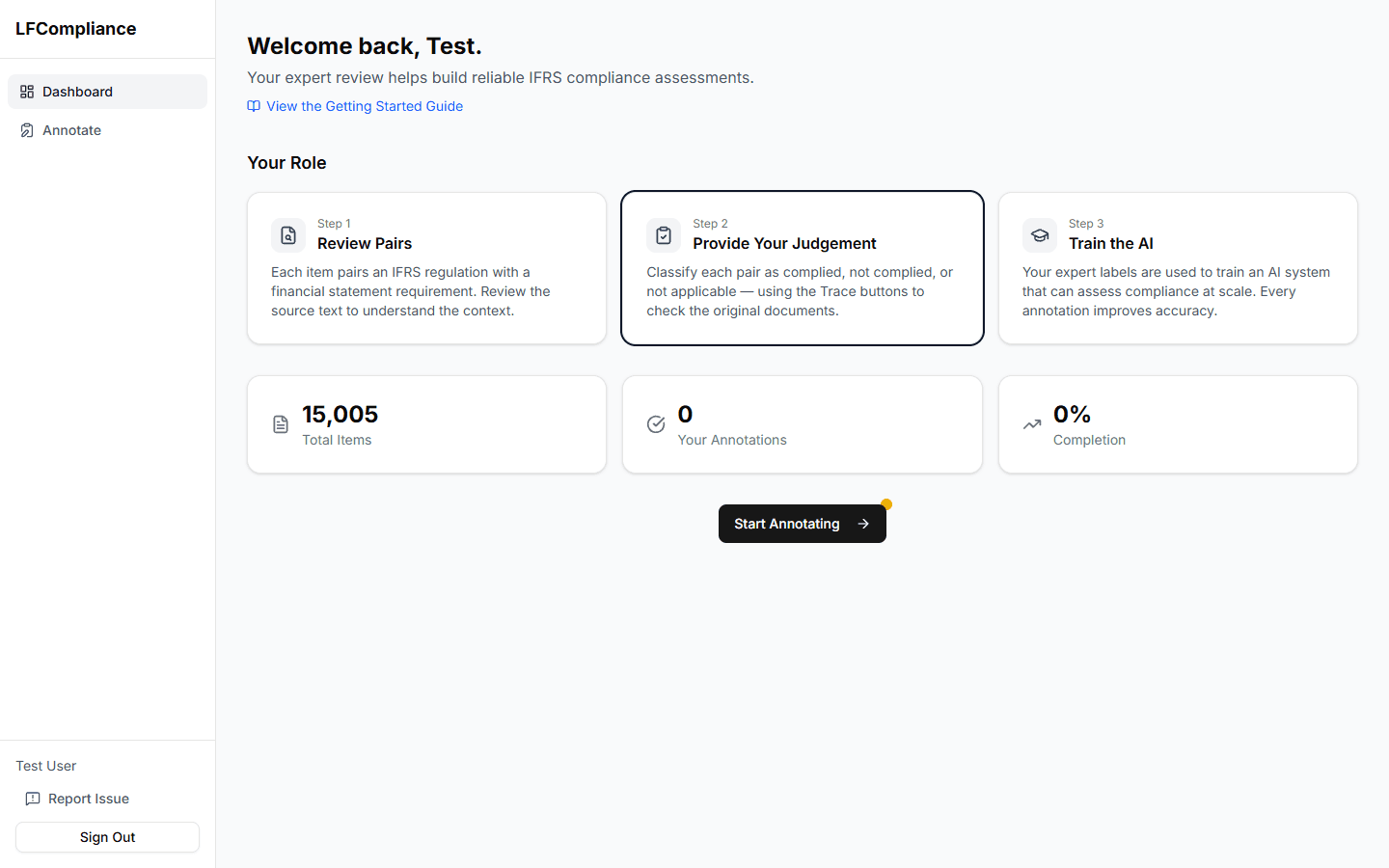
Task: Click Report Issue in the sidebar
Action: coord(88,799)
